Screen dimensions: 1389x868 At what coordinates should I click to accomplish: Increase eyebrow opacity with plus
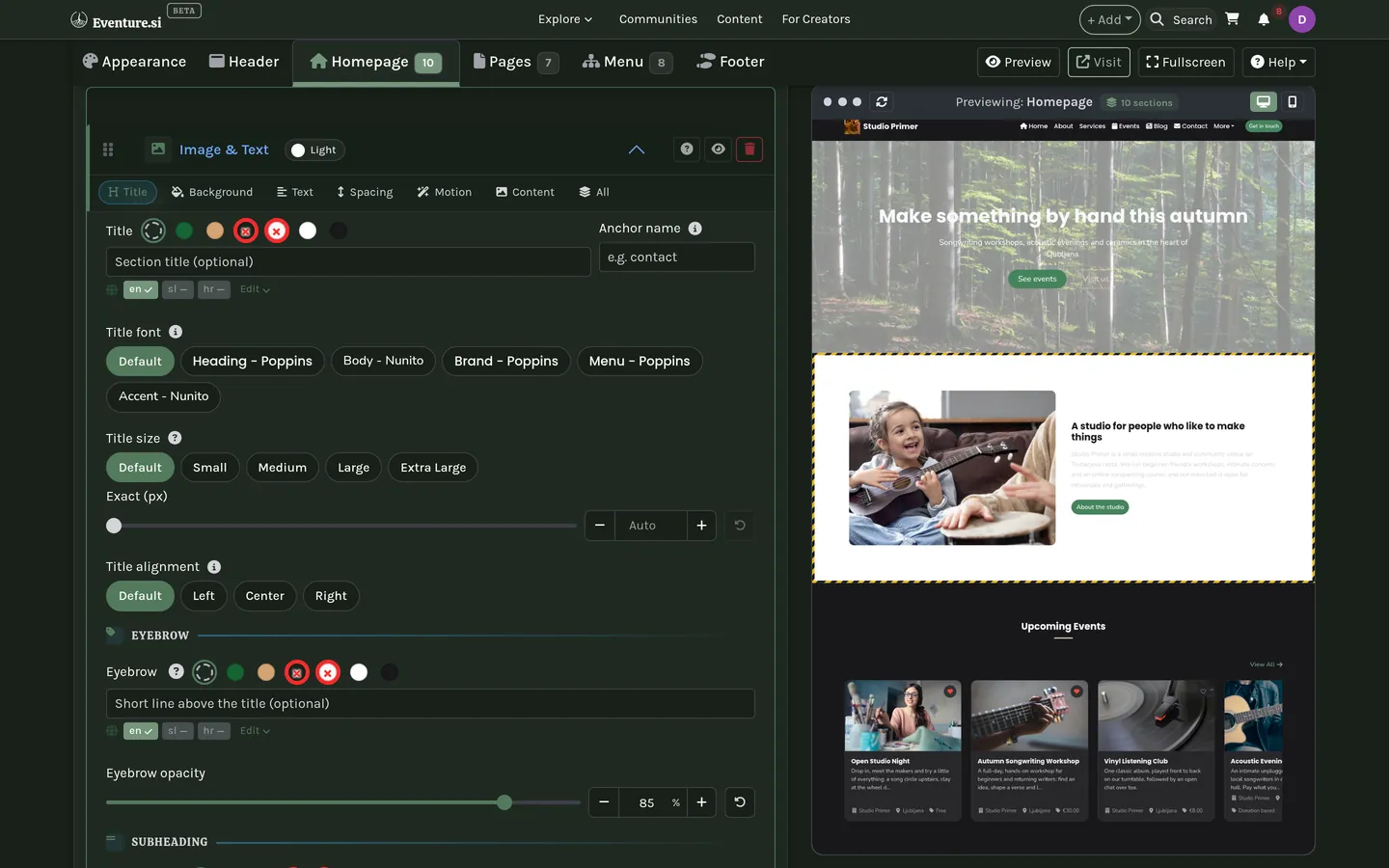701,802
